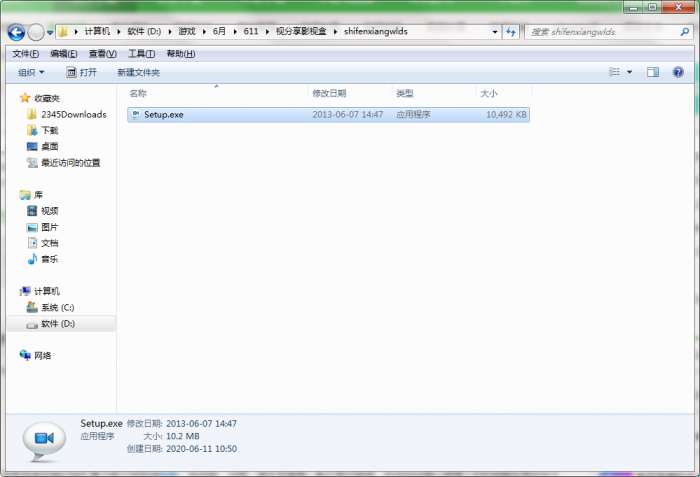Select shifenxiangwlds in the address breadcrumb

376,31
